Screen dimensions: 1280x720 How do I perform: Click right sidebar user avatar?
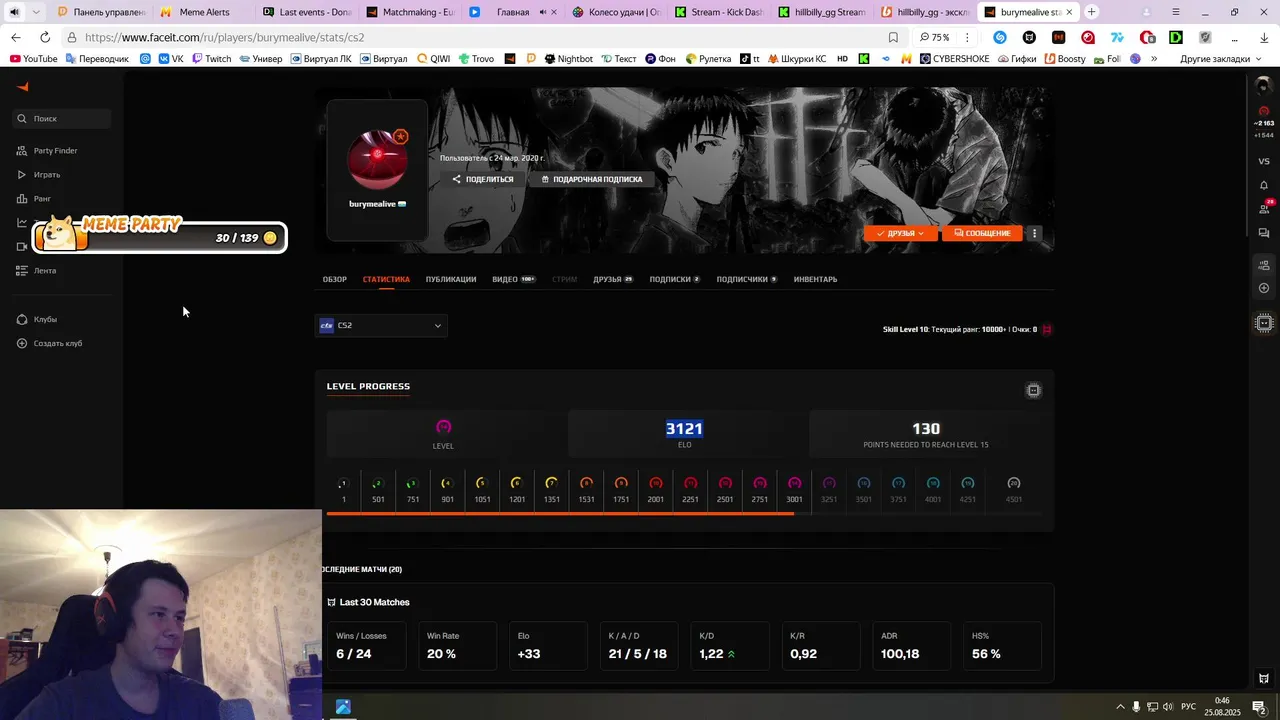(x=1264, y=87)
